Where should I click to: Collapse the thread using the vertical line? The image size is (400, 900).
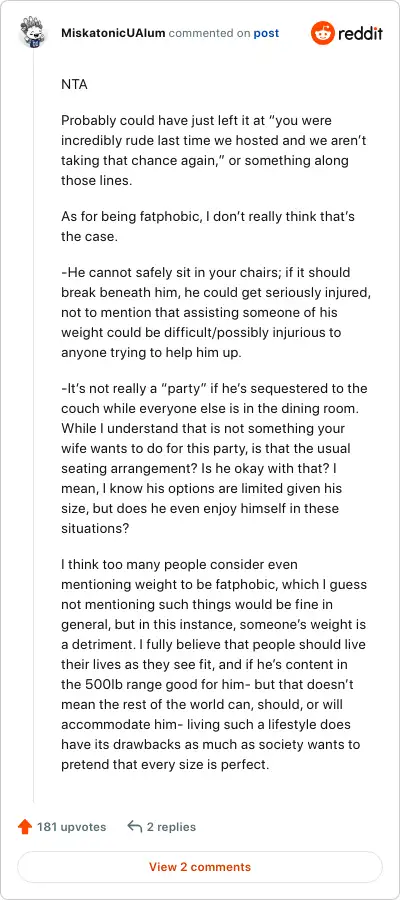coord(33,426)
